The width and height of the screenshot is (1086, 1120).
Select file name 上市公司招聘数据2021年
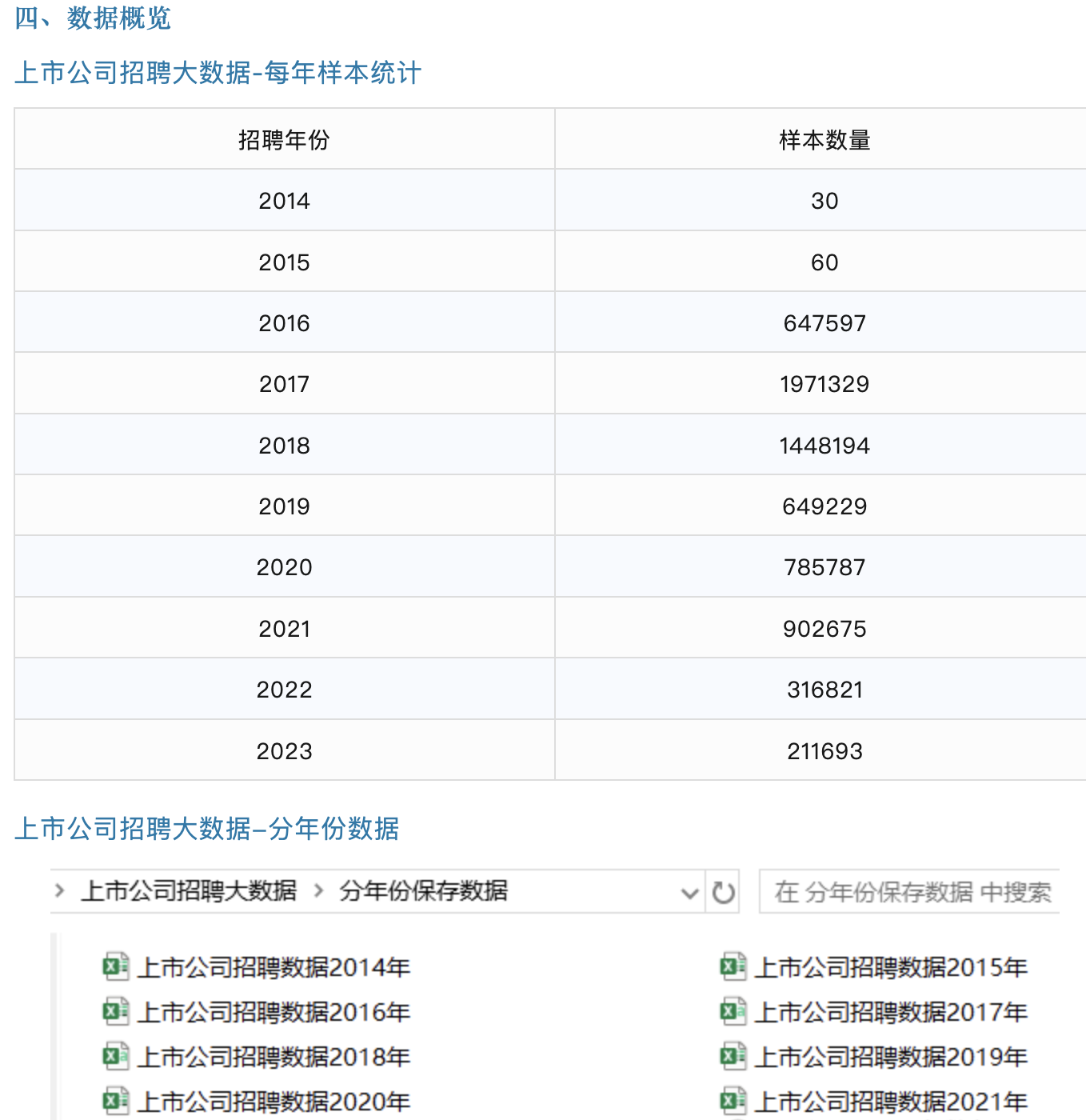click(x=891, y=1102)
